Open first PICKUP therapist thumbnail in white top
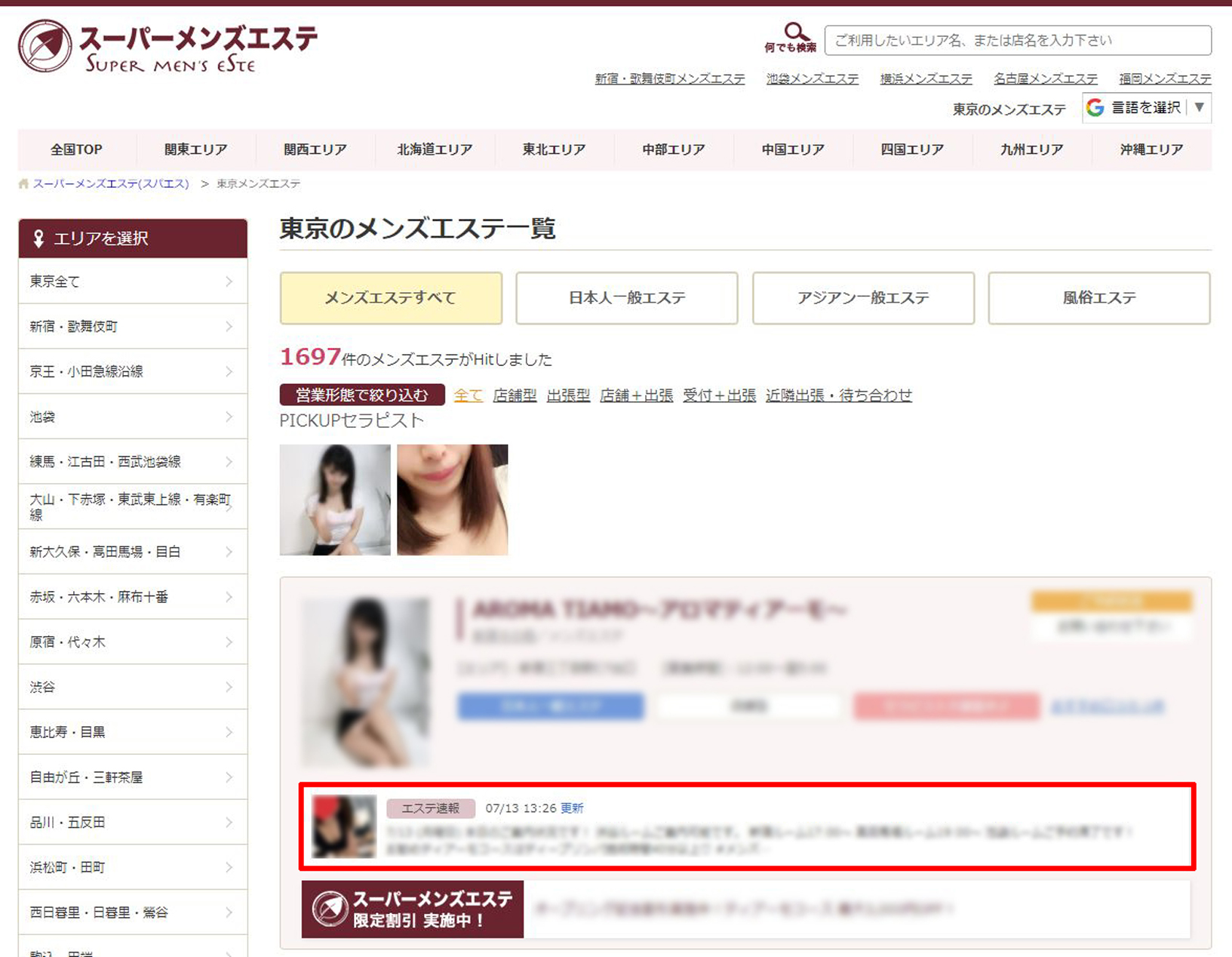Viewport: 1232px width, 957px height. click(x=335, y=500)
